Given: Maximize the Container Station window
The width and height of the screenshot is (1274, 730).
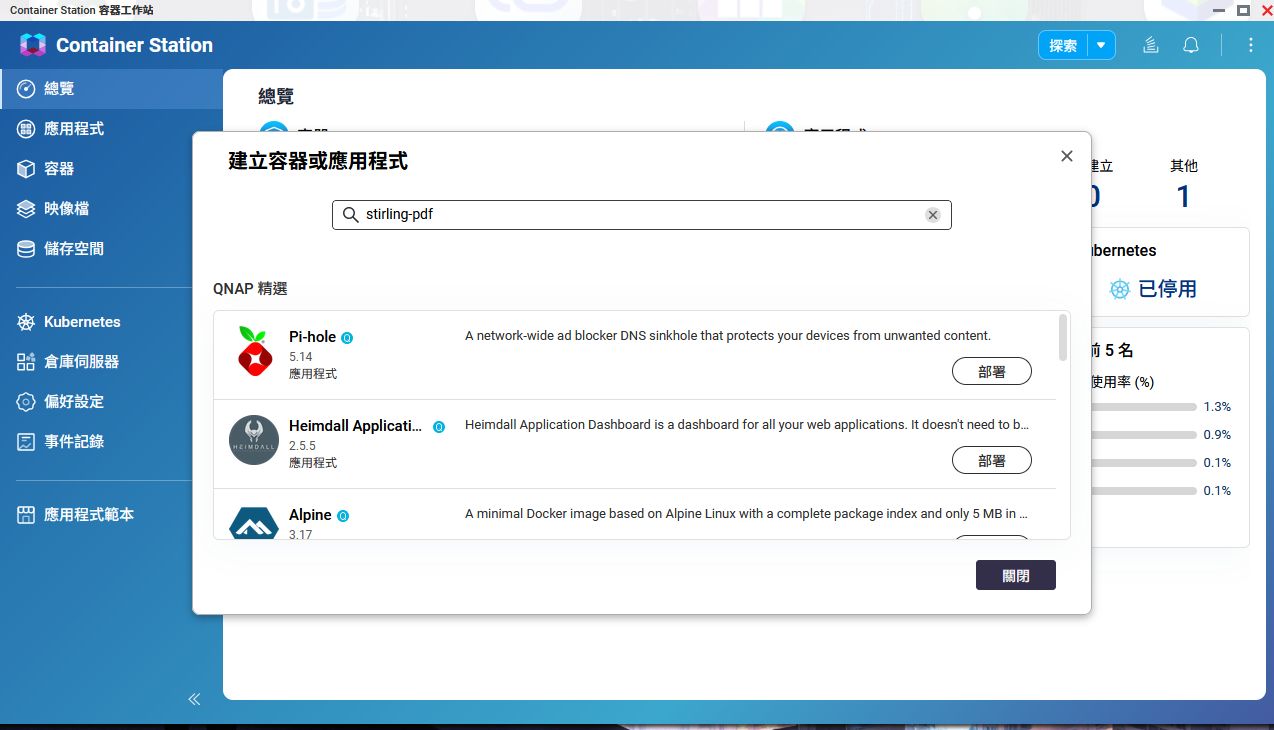Looking at the screenshot, I should pos(1243,10).
